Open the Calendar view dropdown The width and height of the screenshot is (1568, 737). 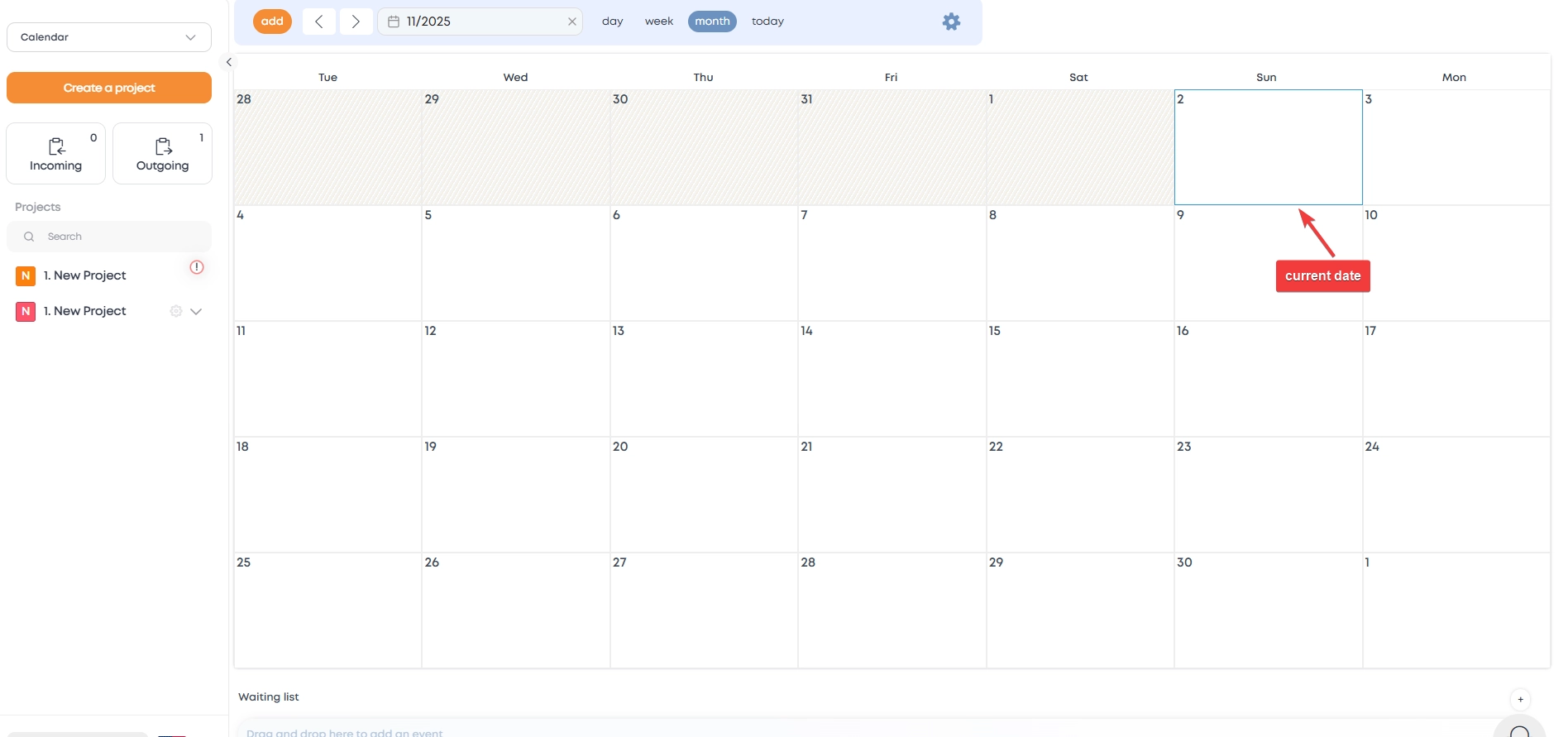pyautogui.click(x=109, y=37)
